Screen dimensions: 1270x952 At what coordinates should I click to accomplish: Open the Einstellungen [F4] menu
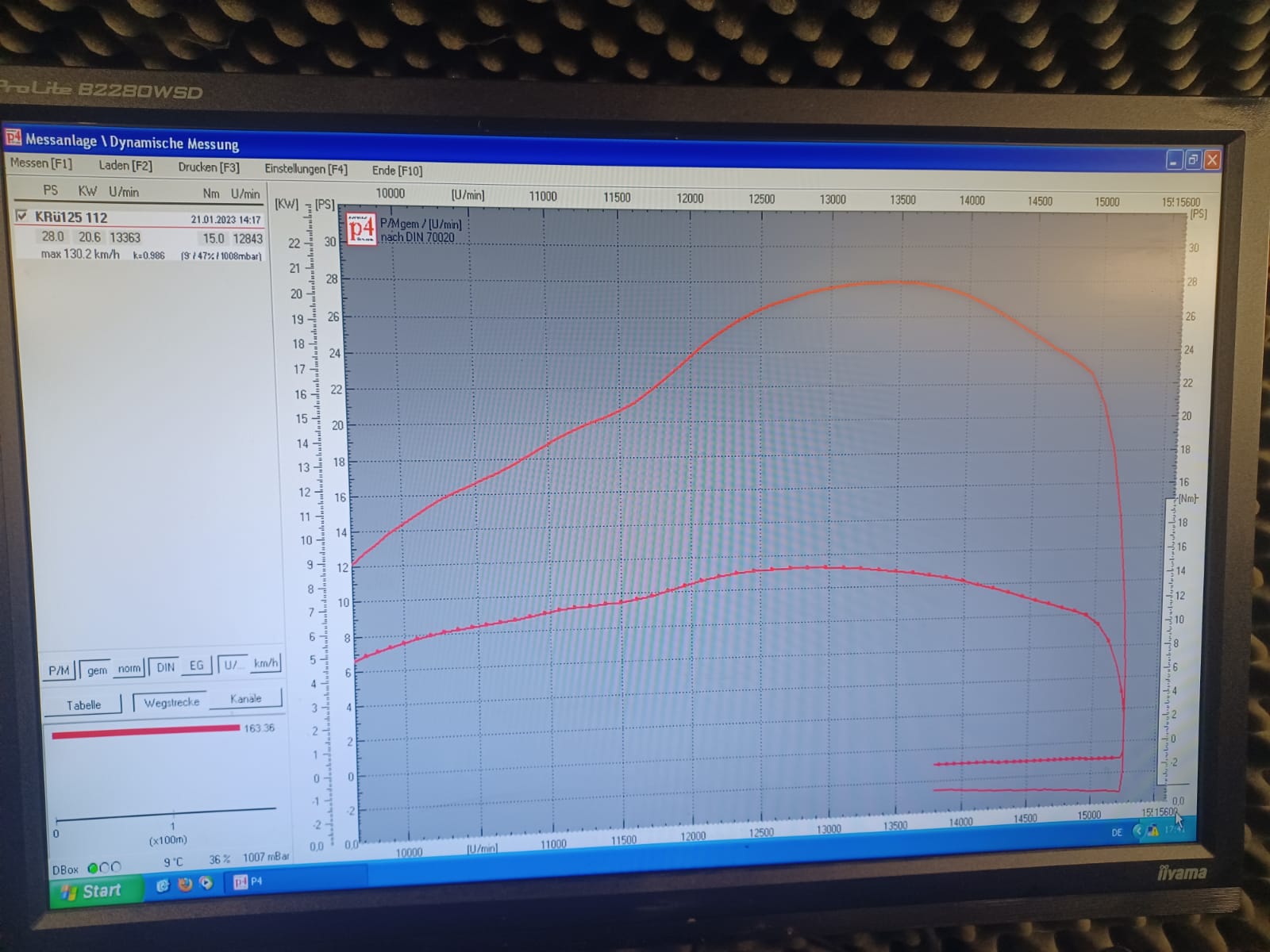click(x=306, y=168)
